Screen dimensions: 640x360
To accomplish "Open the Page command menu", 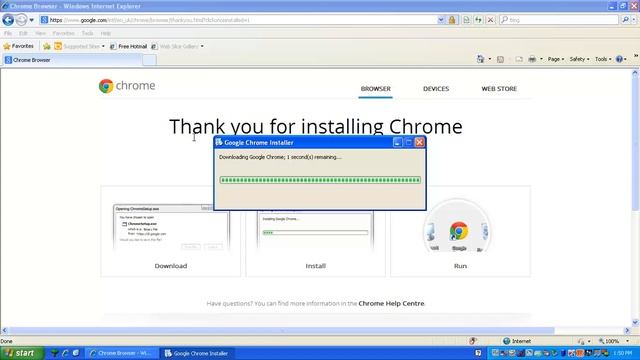I will point(556,59).
